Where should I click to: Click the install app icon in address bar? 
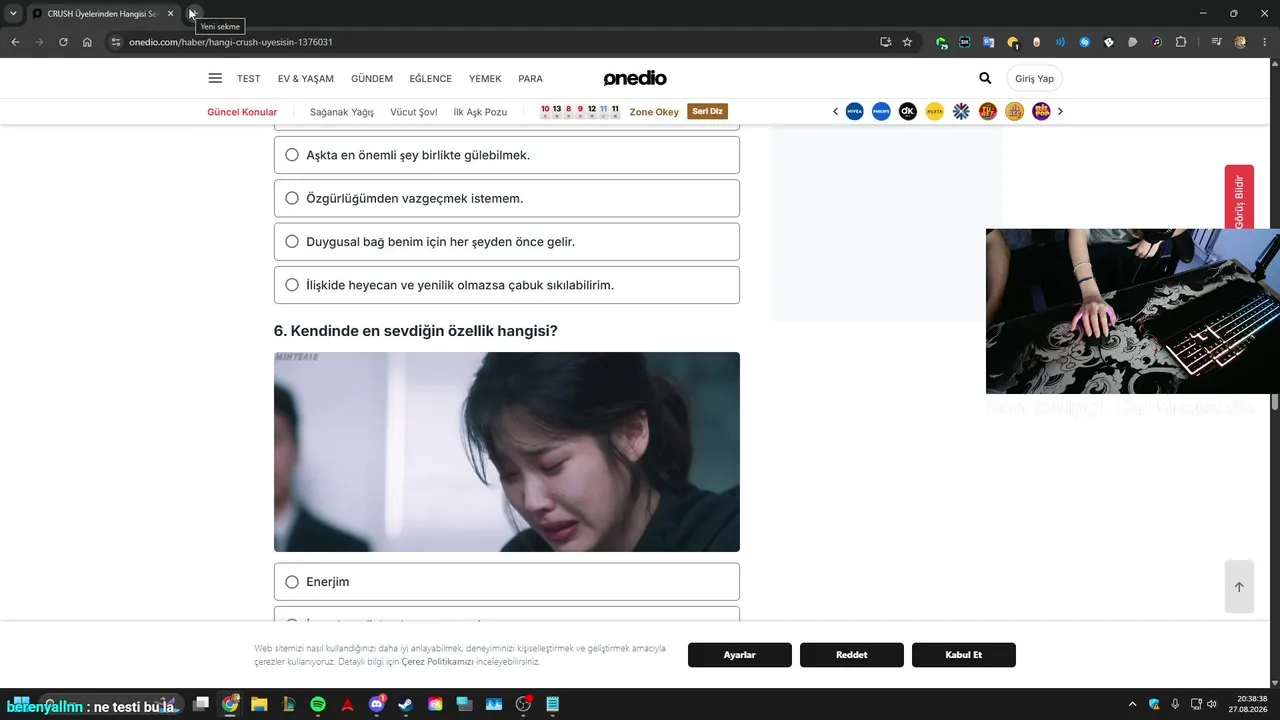click(885, 42)
